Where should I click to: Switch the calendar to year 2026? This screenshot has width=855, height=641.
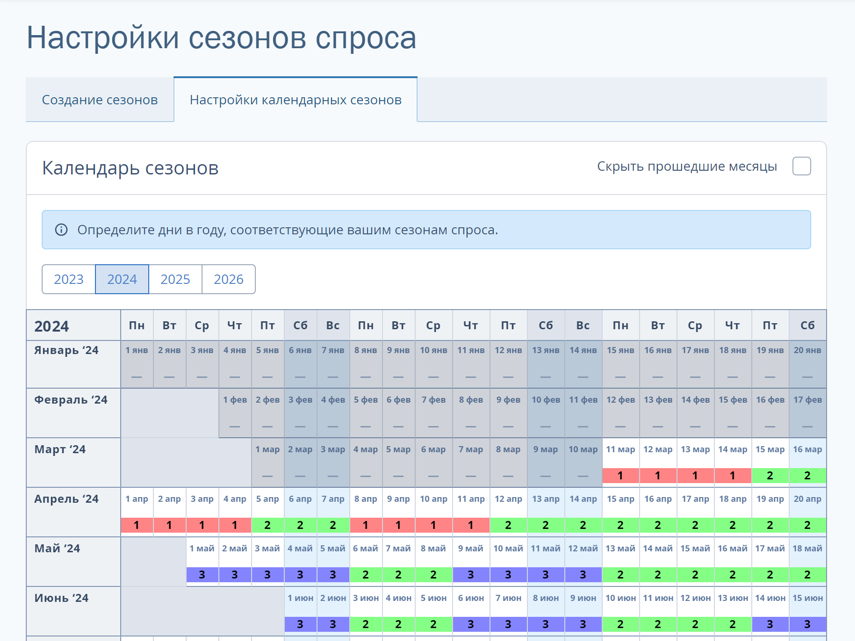point(228,279)
